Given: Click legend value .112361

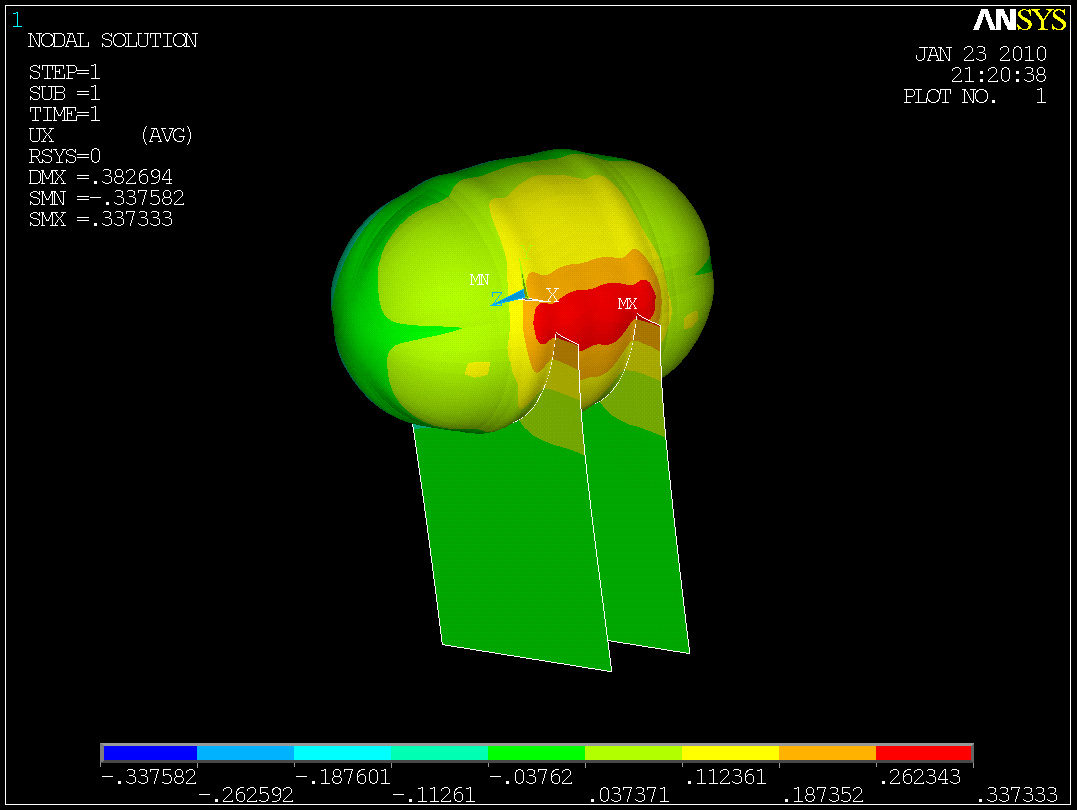Looking at the screenshot, I should [x=726, y=777].
